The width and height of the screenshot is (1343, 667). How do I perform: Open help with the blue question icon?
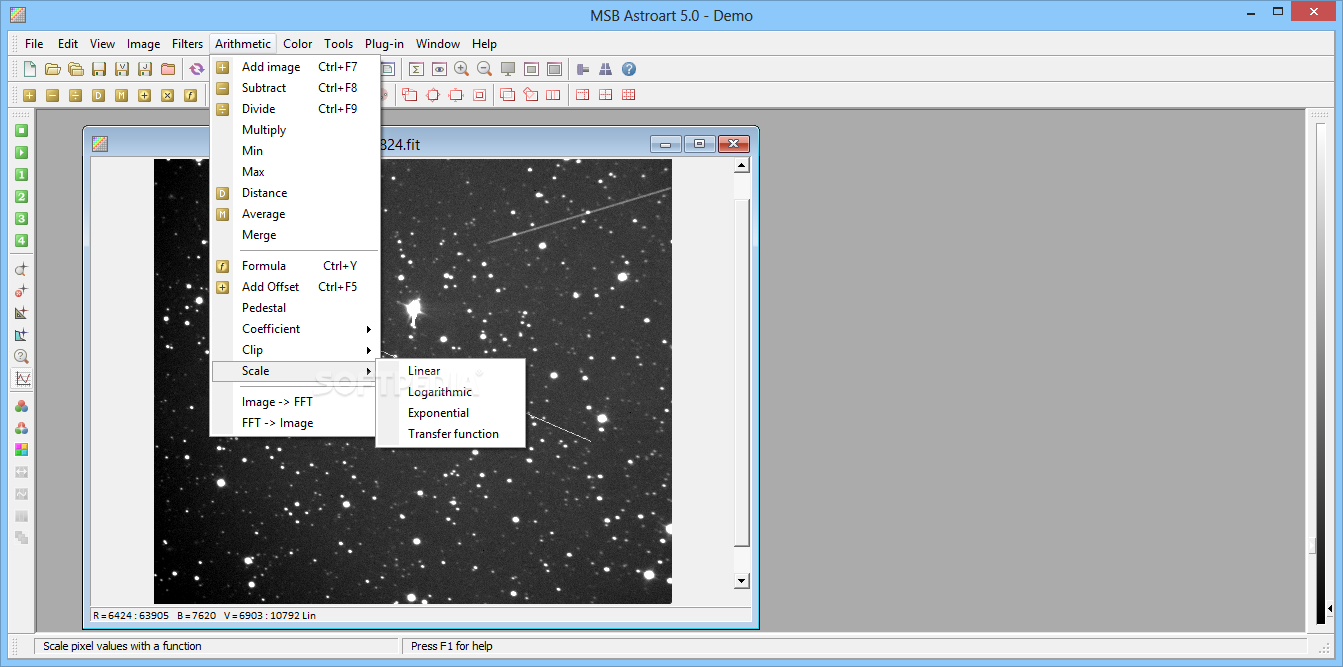click(629, 69)
